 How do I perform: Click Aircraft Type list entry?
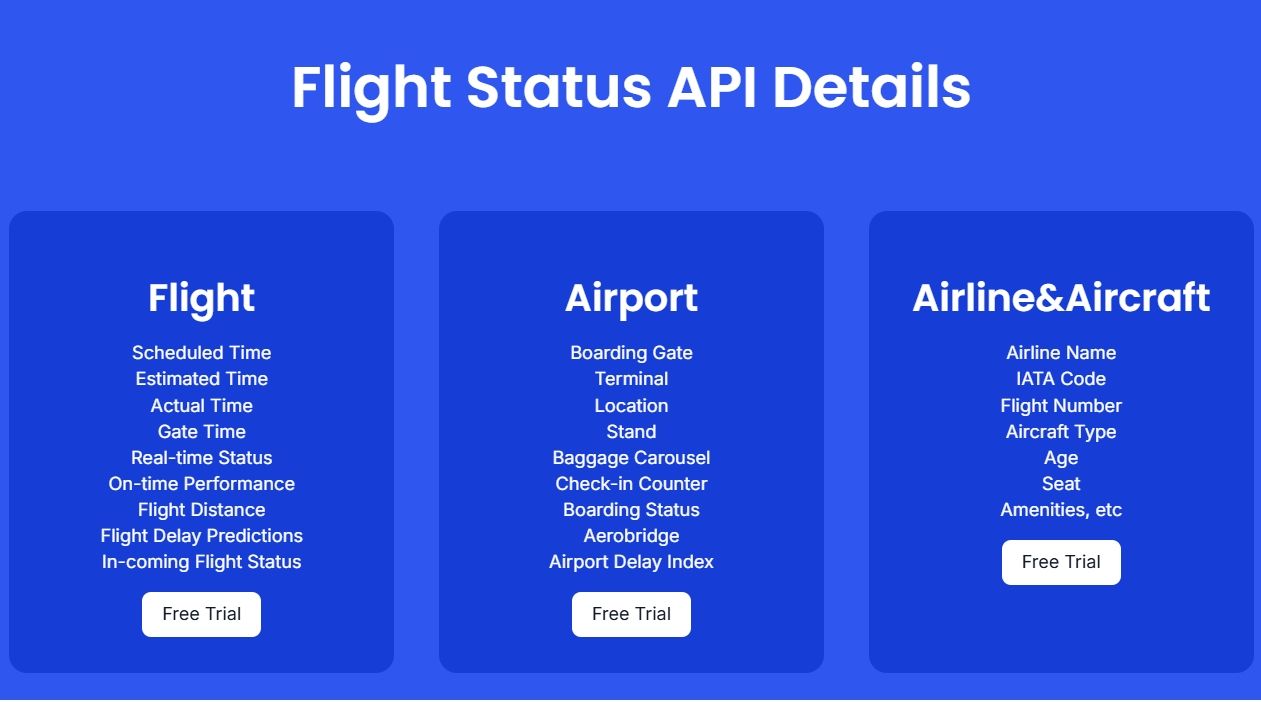(1061, 431)
